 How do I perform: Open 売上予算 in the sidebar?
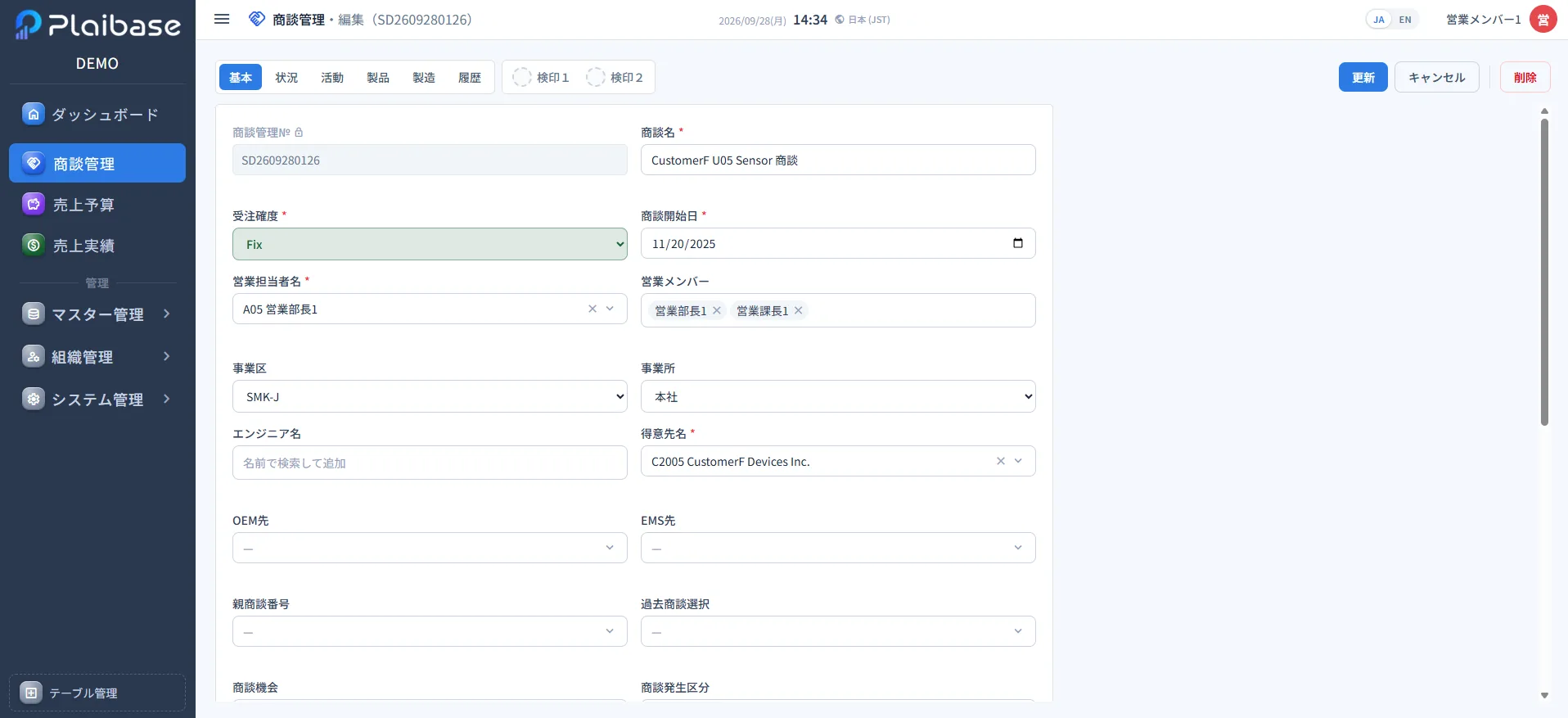(97, 205)
